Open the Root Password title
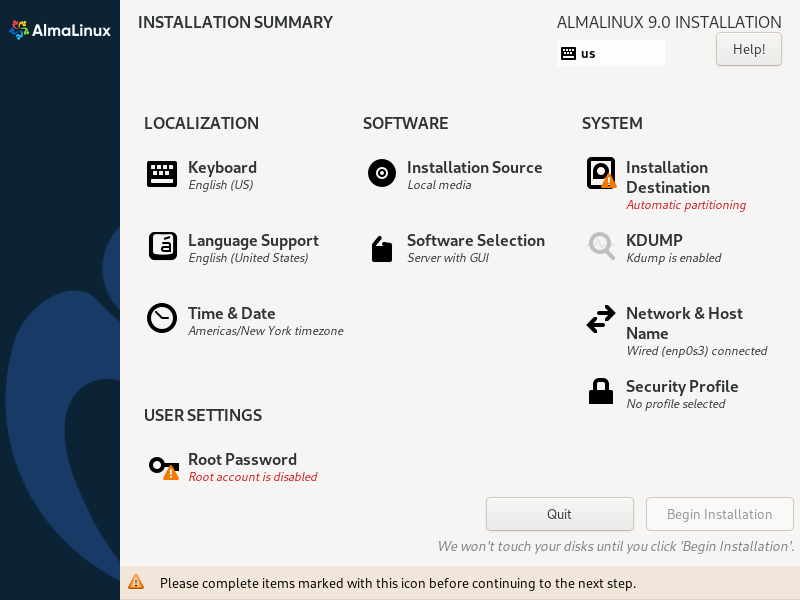Image resolution: width=800 pixels, height=600 pixels. 242,459
